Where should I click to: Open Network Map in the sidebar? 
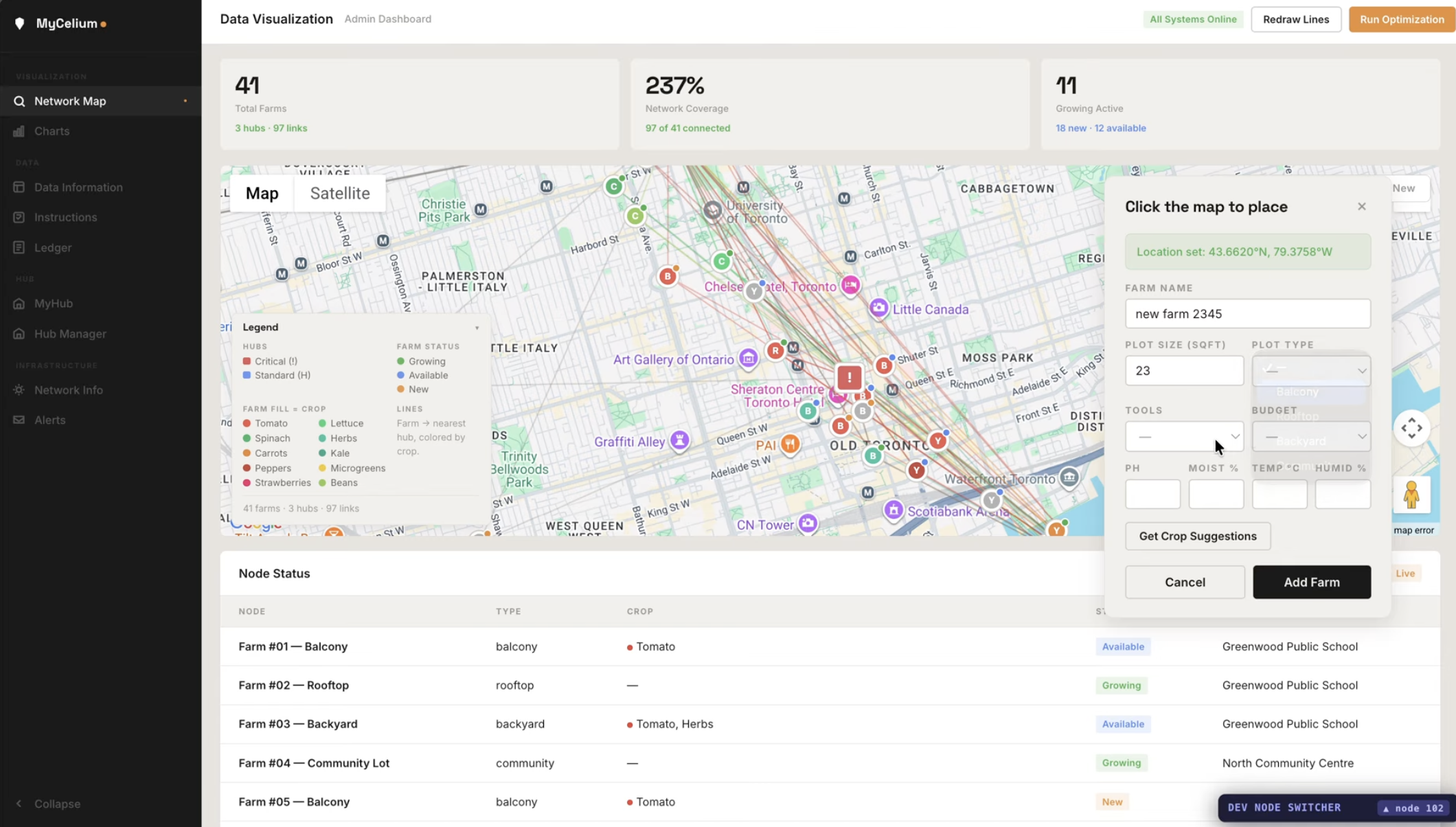click(100, 101)
